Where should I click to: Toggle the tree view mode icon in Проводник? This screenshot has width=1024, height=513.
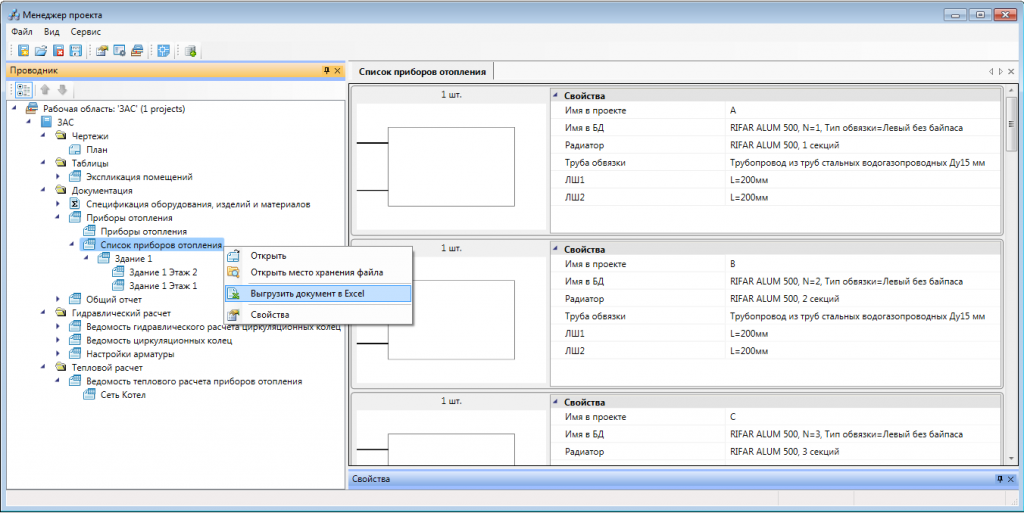[x=23, y=90]
